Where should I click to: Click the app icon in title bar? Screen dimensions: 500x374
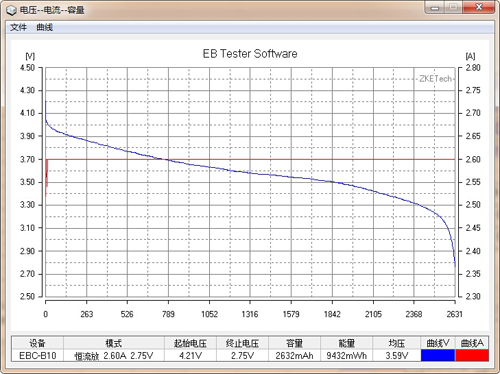(11, 10)
